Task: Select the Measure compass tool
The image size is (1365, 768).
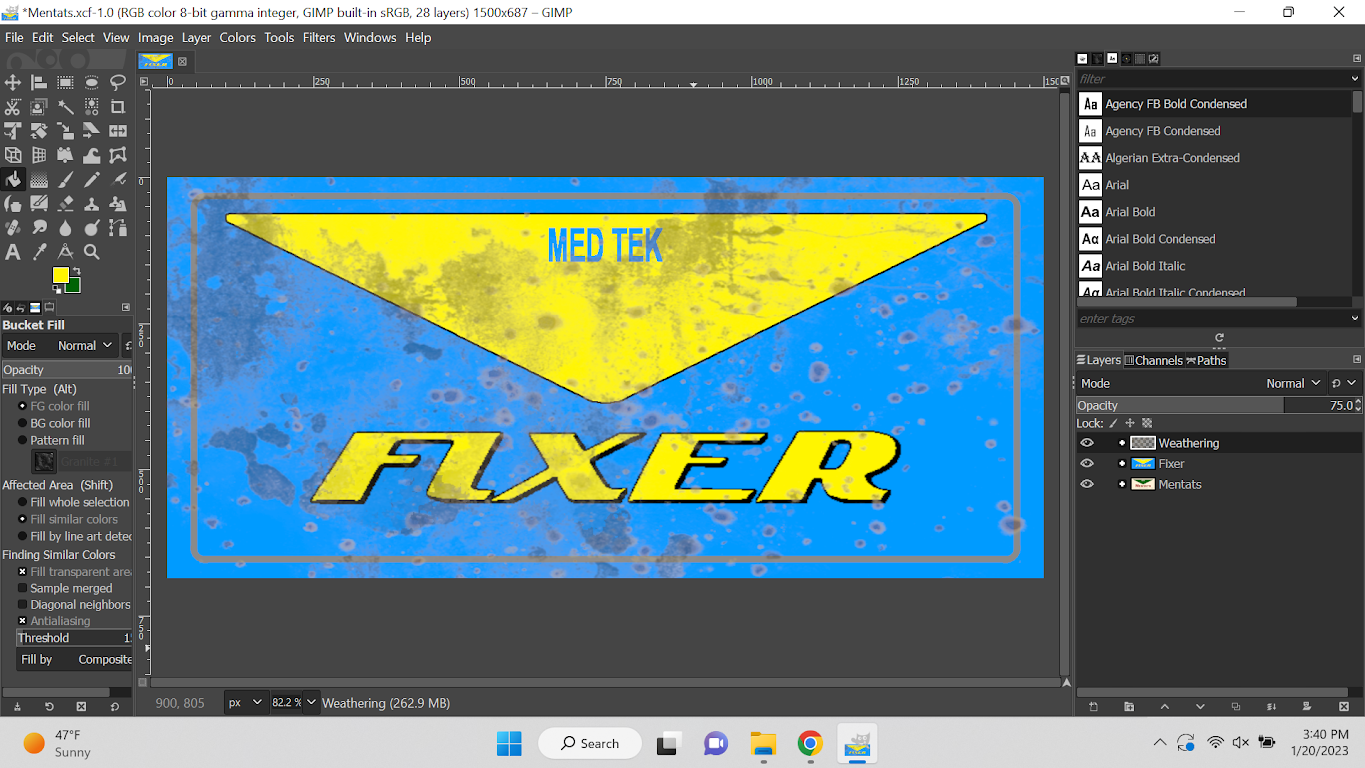Action: tap(65, 252)
